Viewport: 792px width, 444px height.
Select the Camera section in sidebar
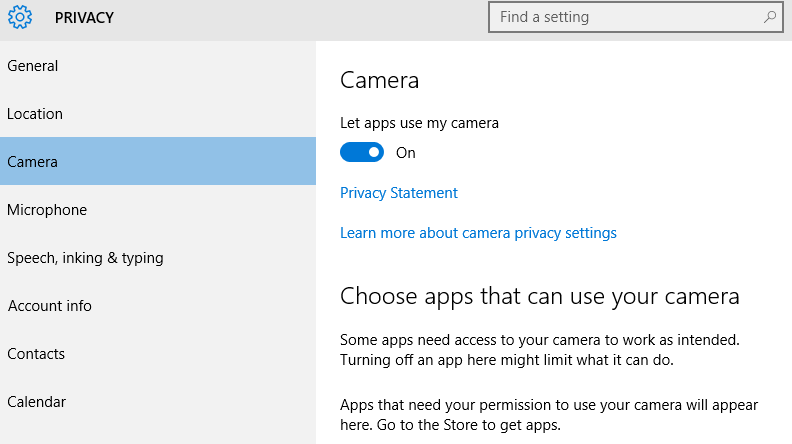(158, 161)
